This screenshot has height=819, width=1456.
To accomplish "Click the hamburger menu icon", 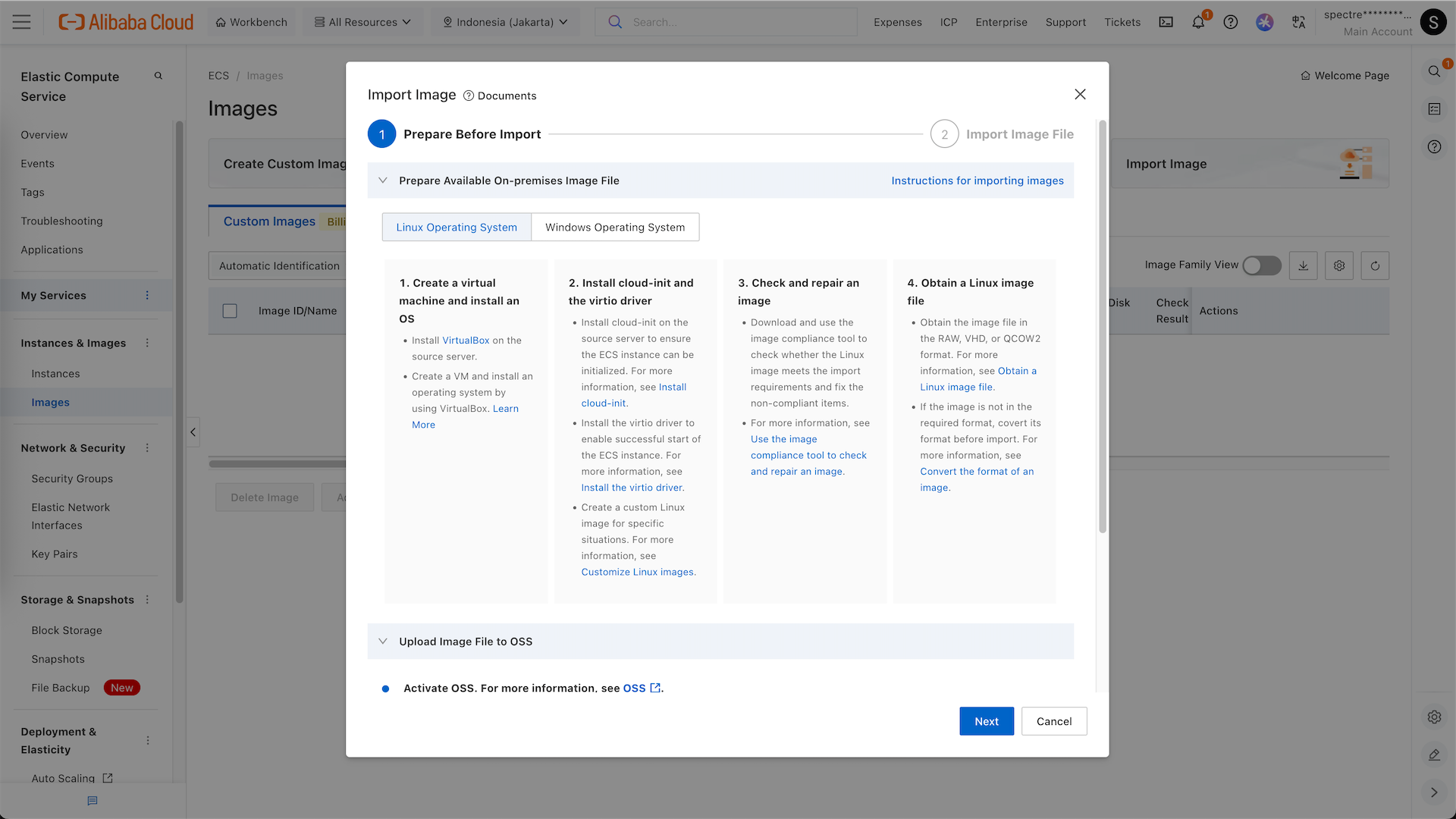I will click(22, 22).
